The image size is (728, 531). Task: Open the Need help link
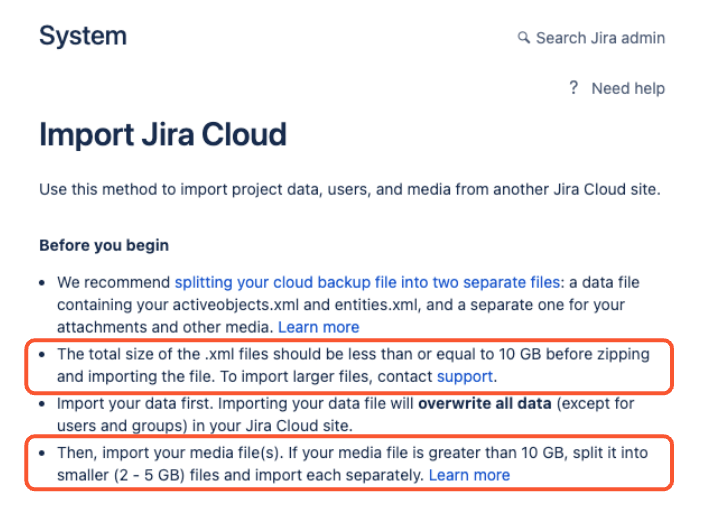[628, 88]
